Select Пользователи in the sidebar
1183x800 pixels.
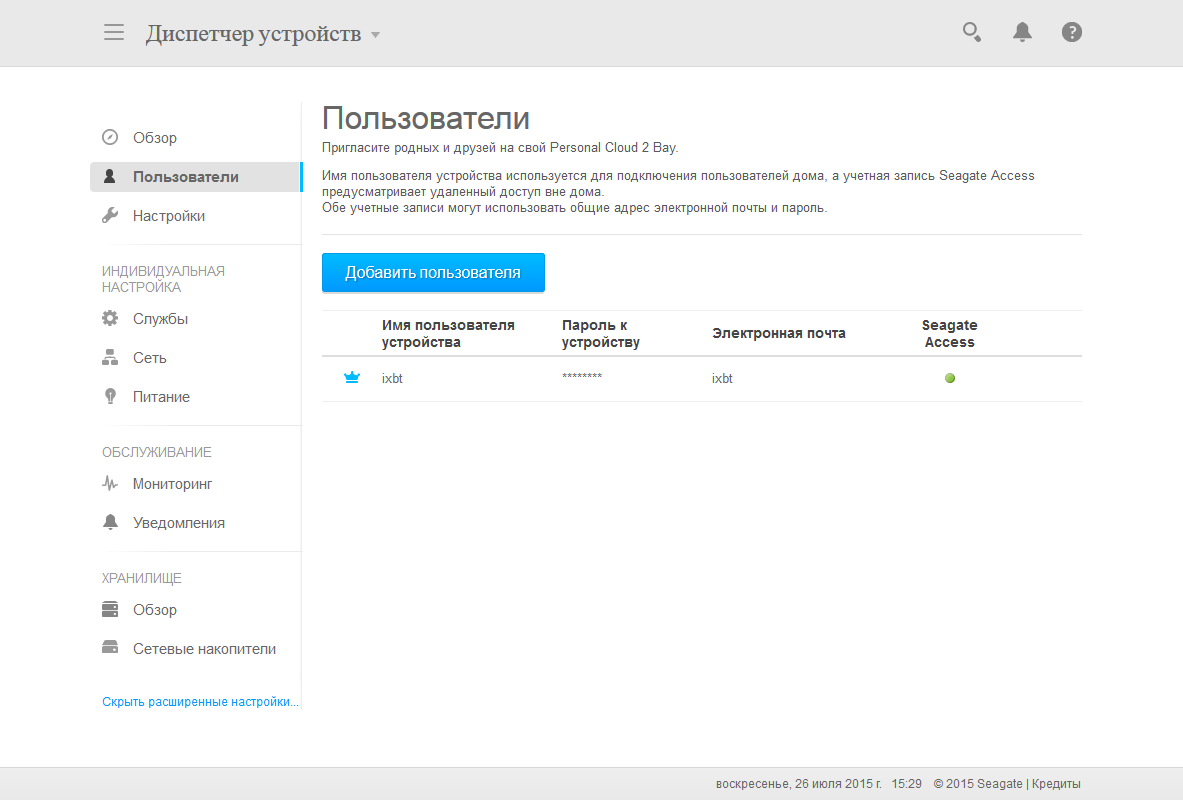click(x=196, y=177)
